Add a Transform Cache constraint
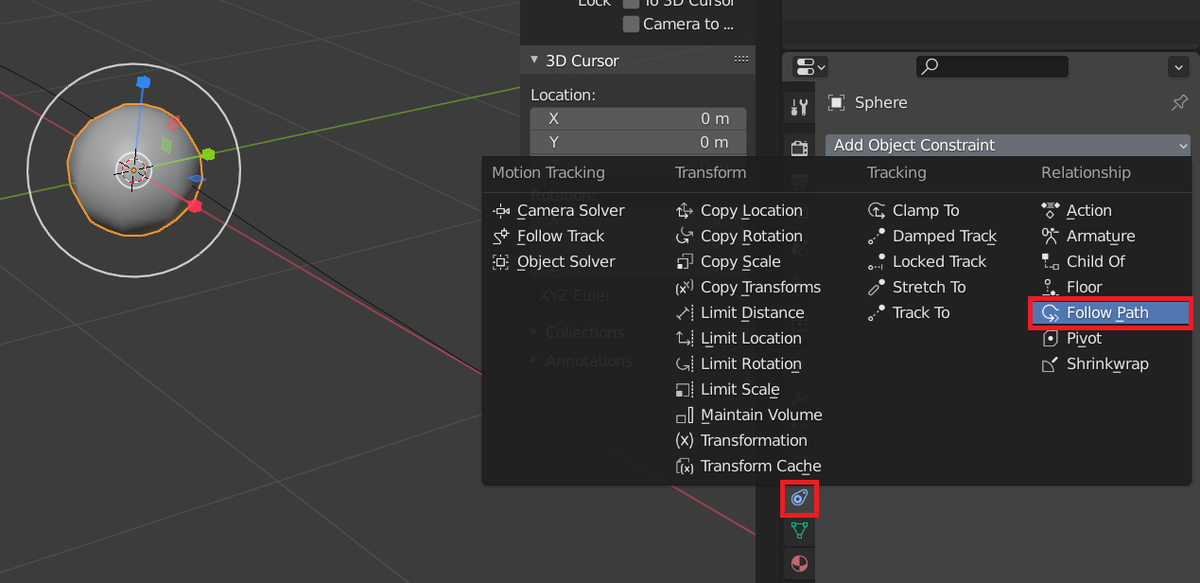 click(x=748, y=466)
